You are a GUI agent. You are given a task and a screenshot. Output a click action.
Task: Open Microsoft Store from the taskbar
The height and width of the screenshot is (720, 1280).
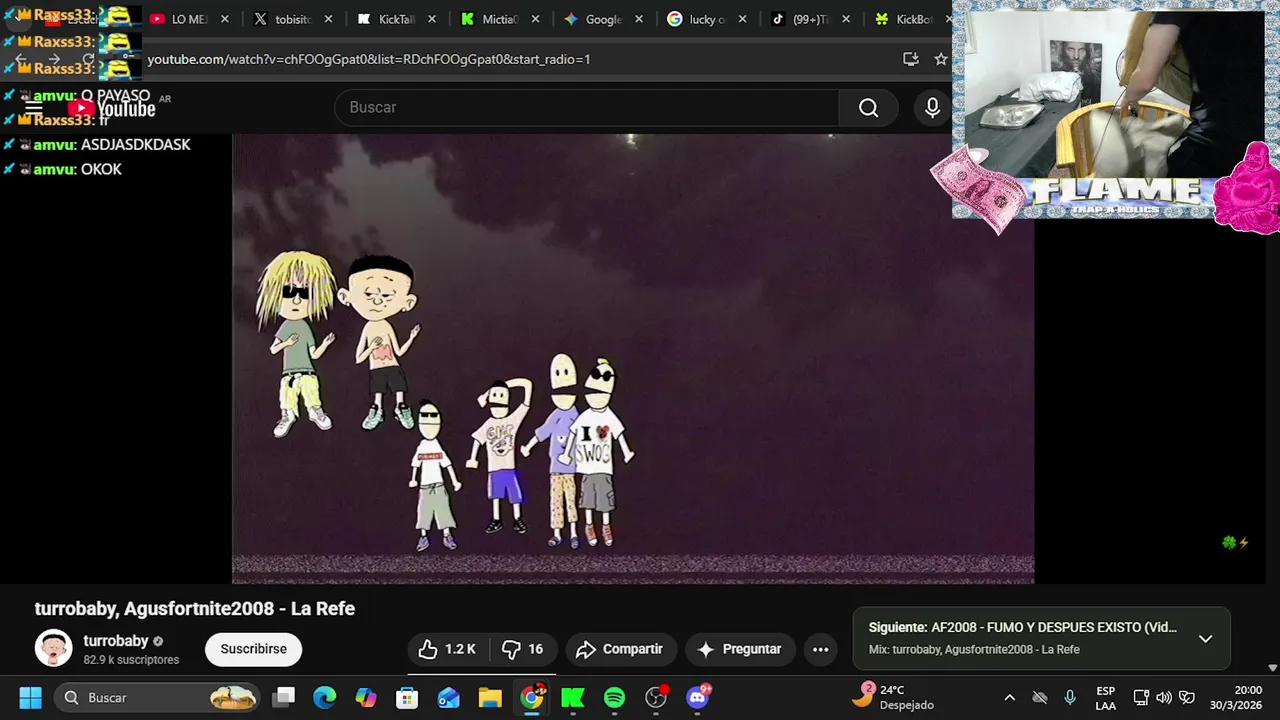[x=407, y=697]
